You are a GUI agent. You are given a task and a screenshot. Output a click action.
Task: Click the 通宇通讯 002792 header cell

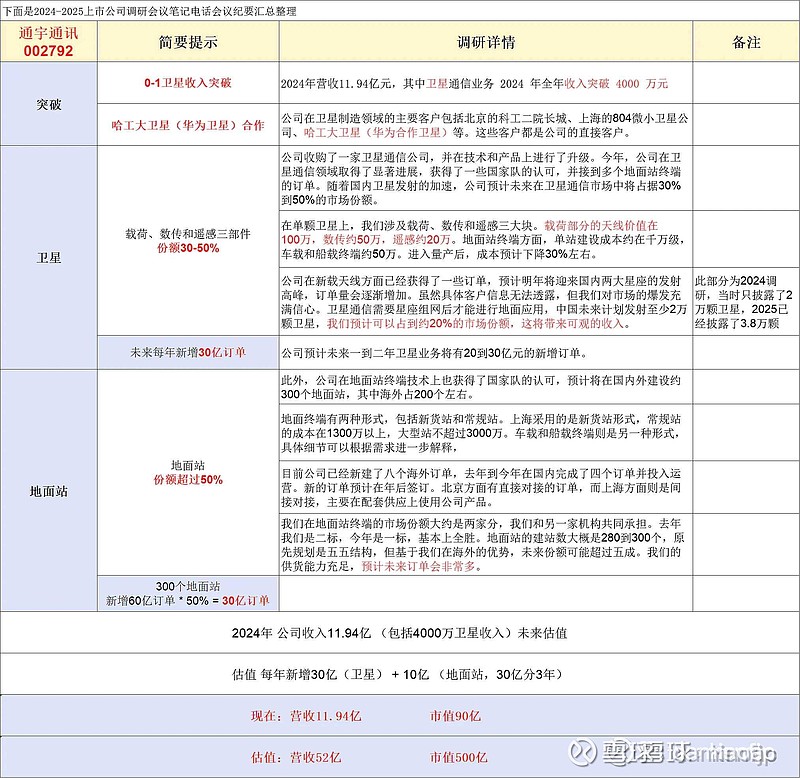point(48,42)
